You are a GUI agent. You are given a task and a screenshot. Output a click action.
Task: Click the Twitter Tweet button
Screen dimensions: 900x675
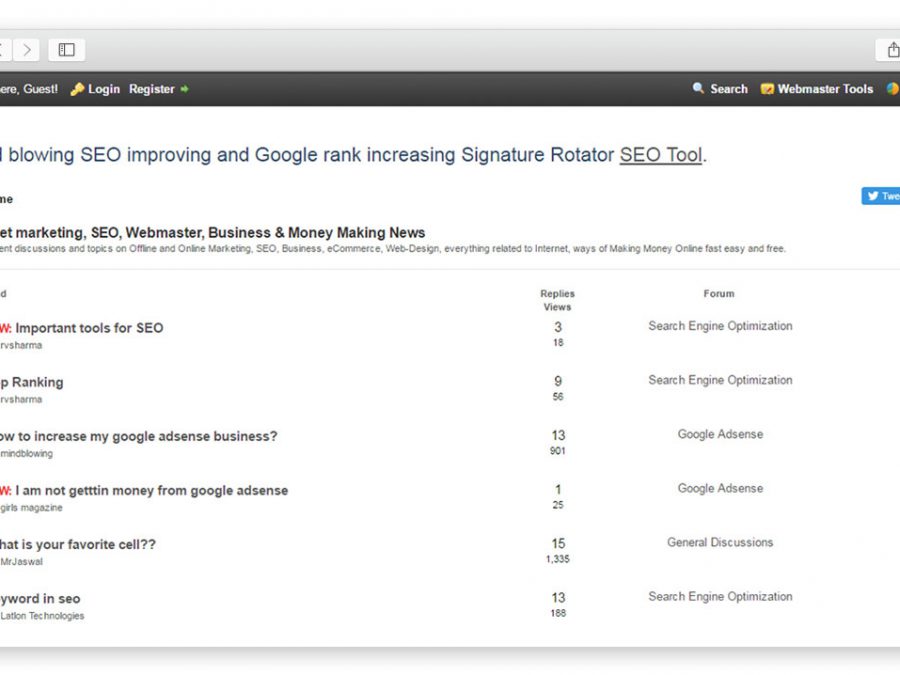click(x=882, y=196)
